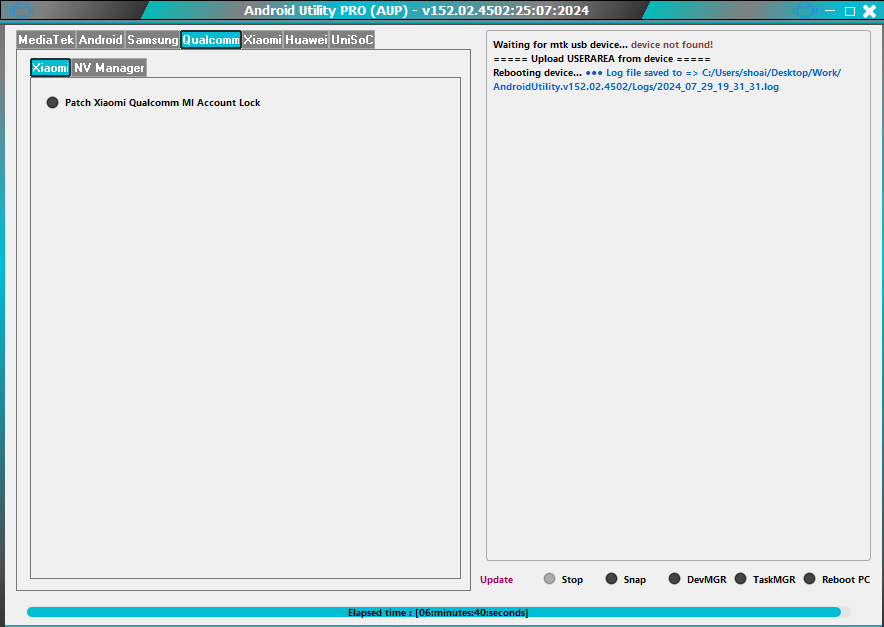Switch to the Samsung tab
884x627 pixels.
(150, 39)
